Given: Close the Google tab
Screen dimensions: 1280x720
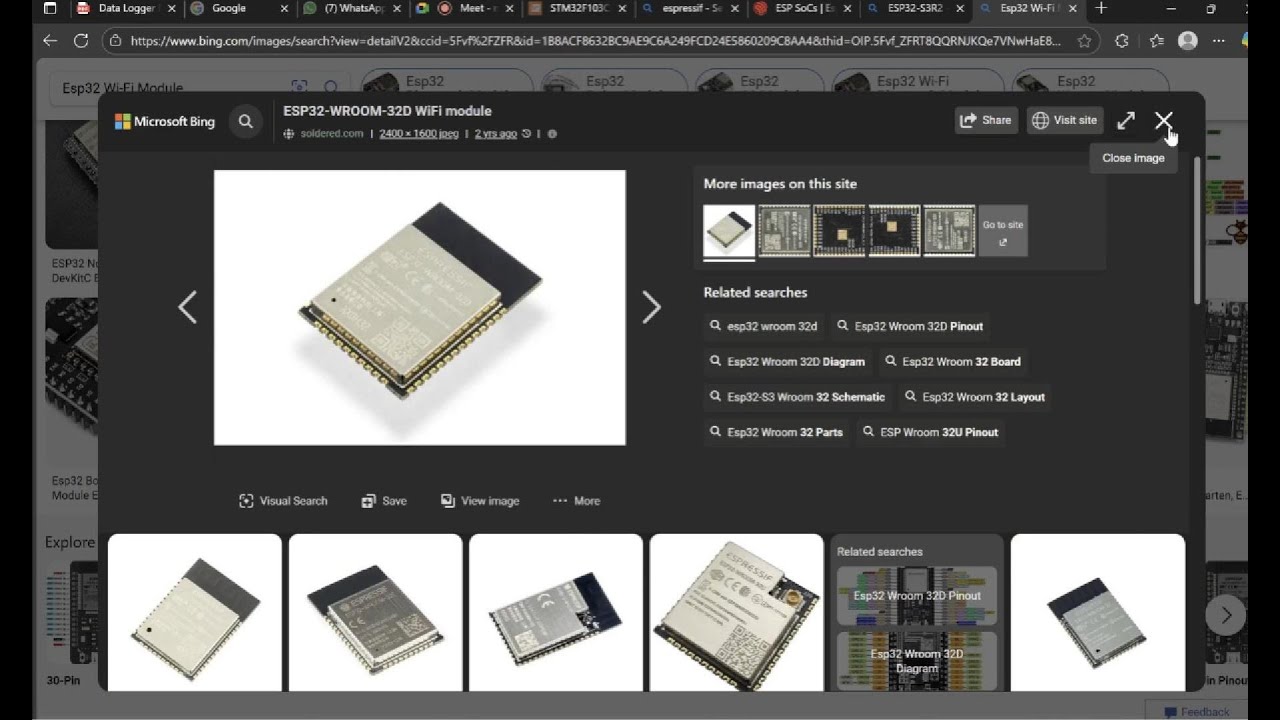Looking at the screenshot, I should click(x=284, y=8).
